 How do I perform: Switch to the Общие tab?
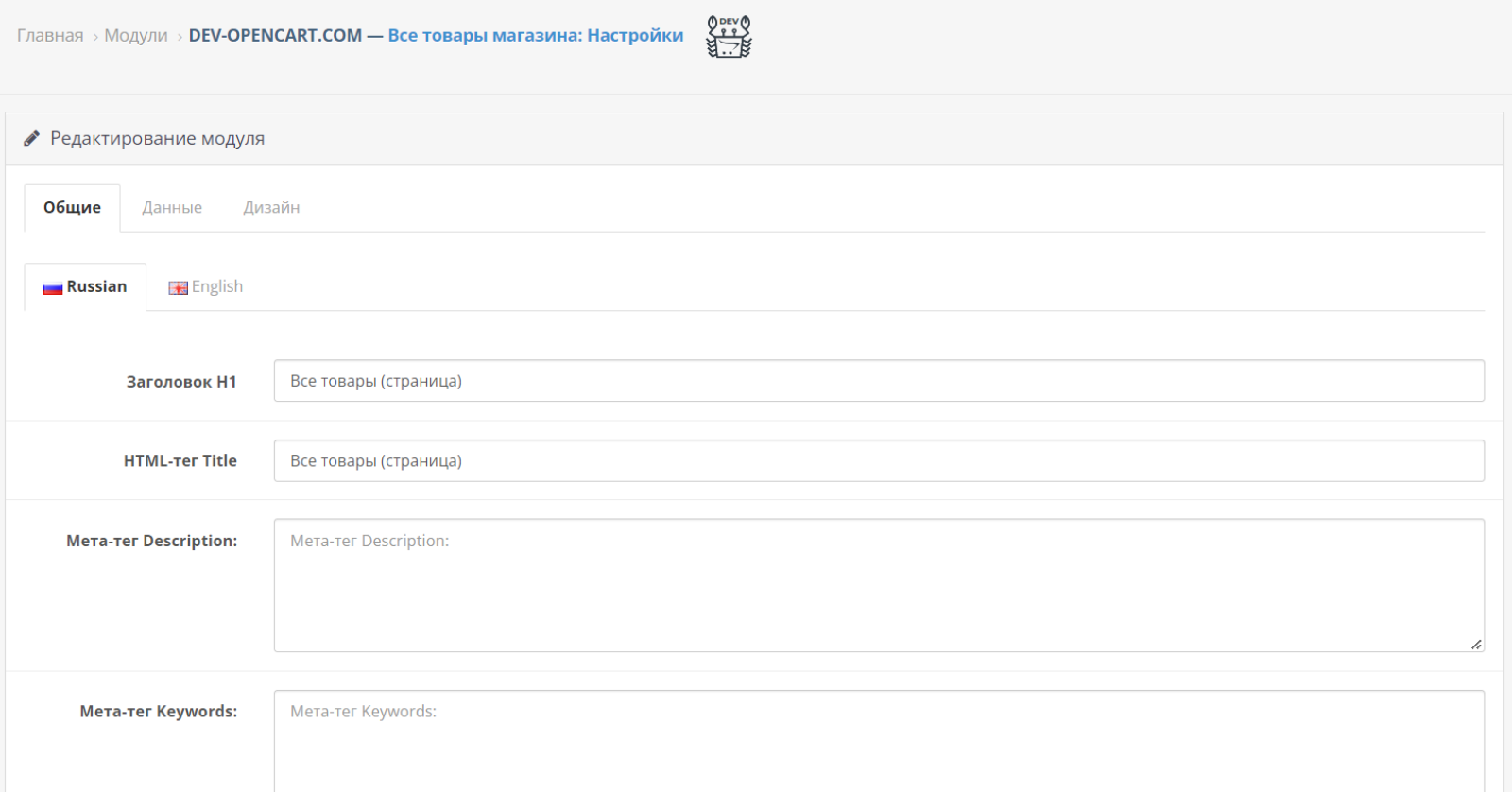coord(72,208)
